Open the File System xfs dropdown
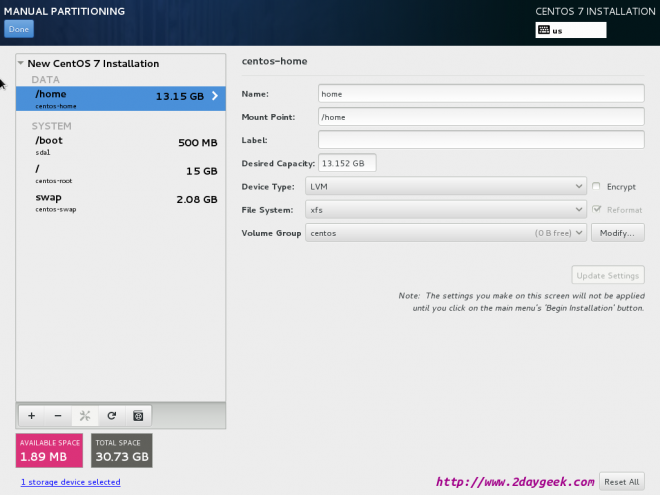 click(x=446, y=210)
